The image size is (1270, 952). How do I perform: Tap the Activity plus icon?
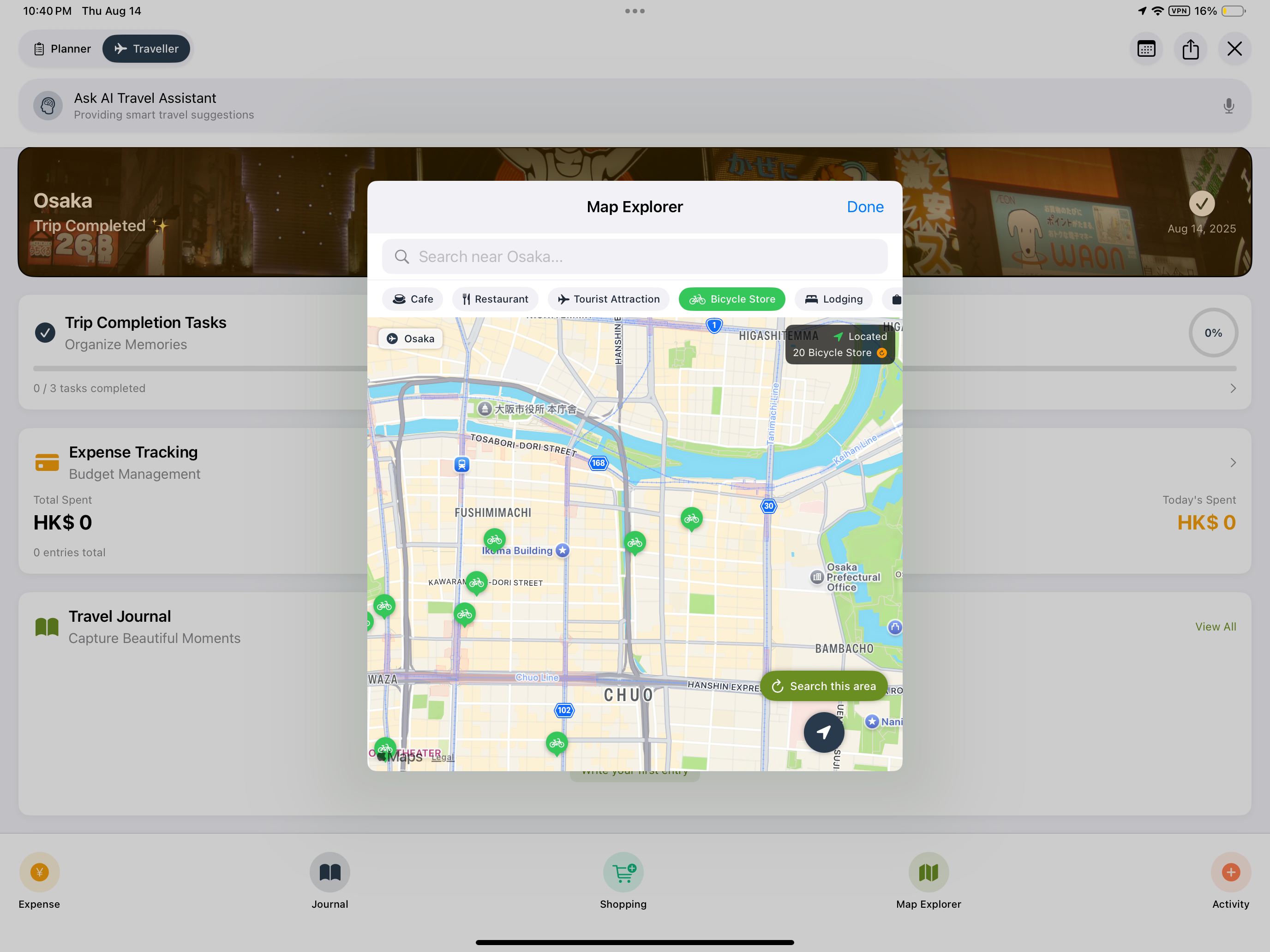[x=1230, y=872]
